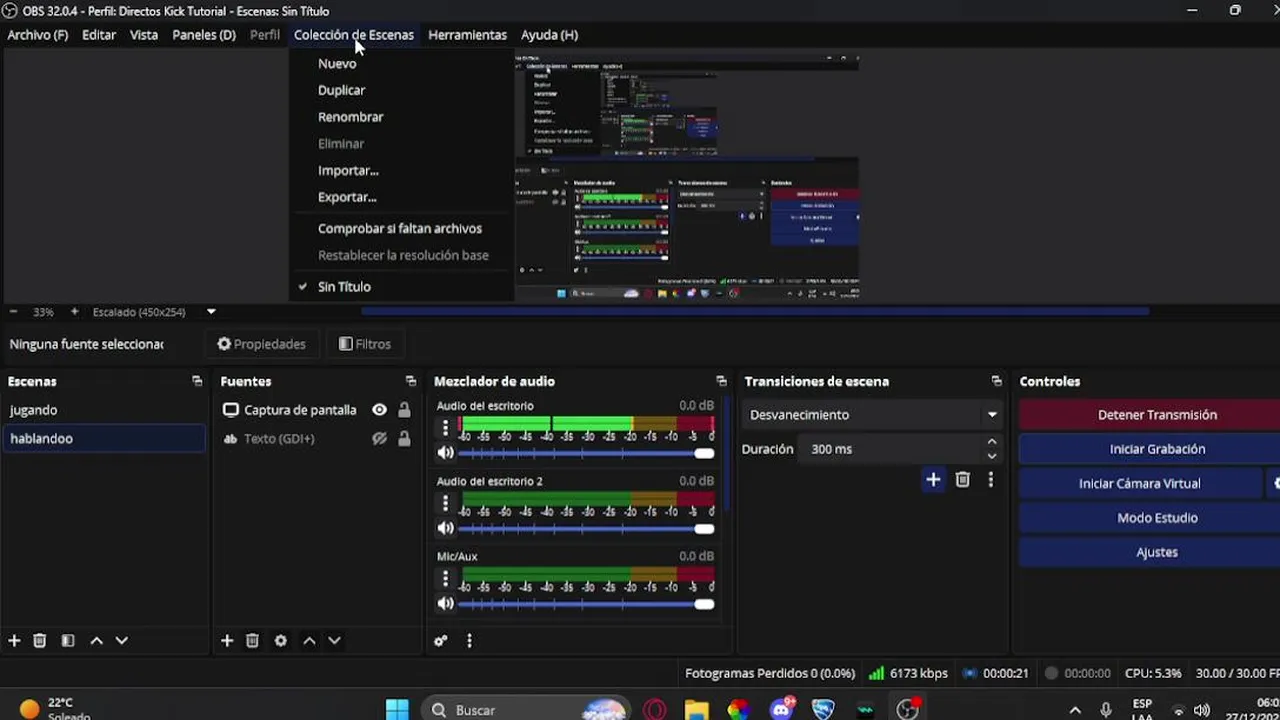Undock the Escenas panel
This screenshot has width=1280, height=720.
pyautogui.click(x=197, y=381)
